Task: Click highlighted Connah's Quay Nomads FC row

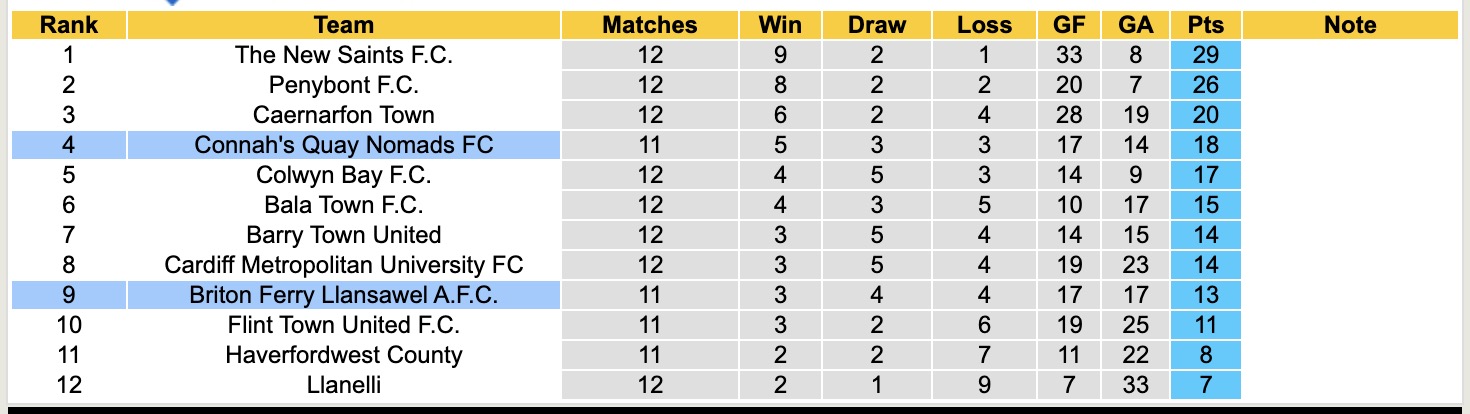Action: [344, 145]
